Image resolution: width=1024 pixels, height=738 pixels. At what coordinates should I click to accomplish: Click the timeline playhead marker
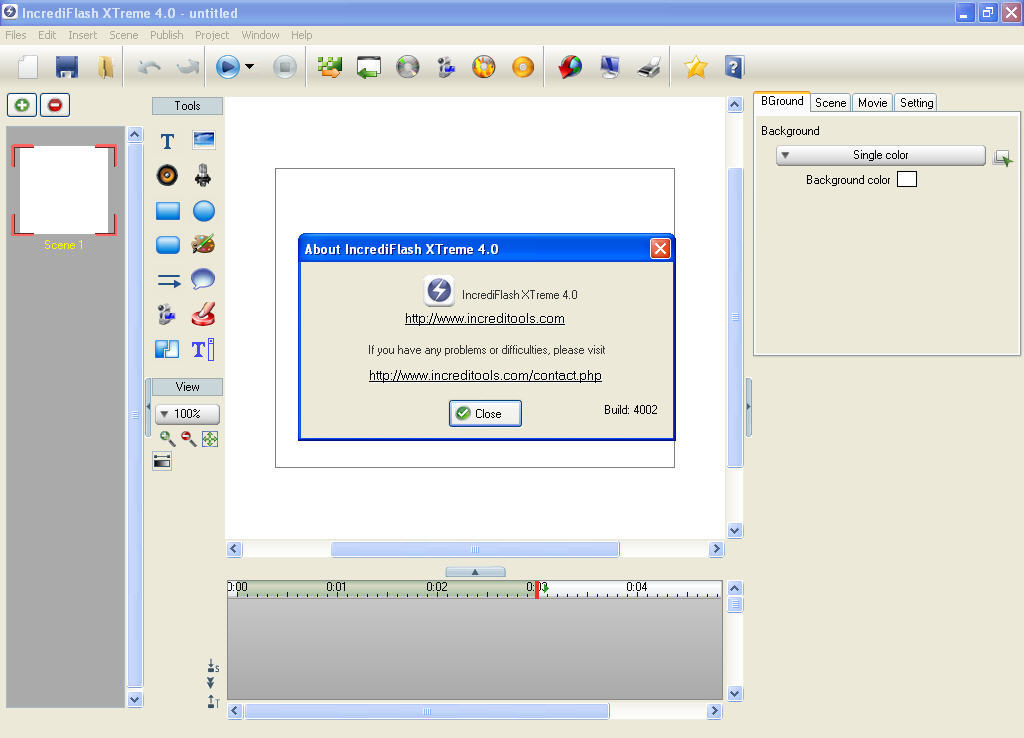point(537,590)
